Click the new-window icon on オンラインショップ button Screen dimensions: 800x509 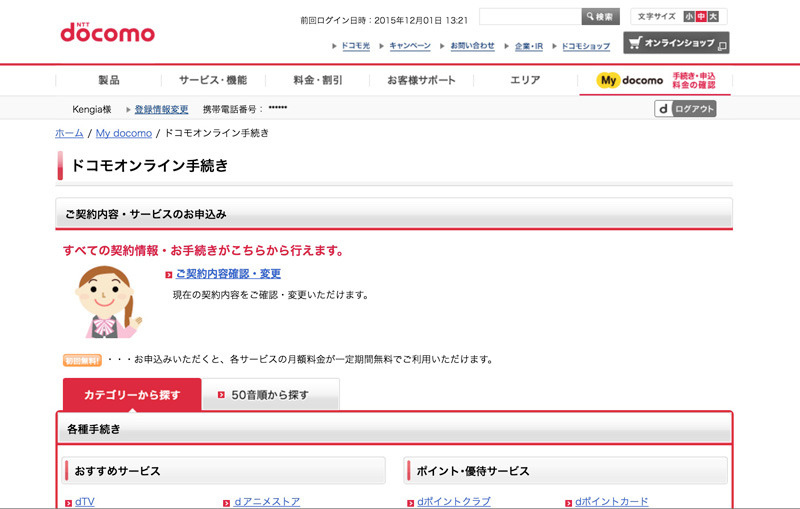(722, 46)
